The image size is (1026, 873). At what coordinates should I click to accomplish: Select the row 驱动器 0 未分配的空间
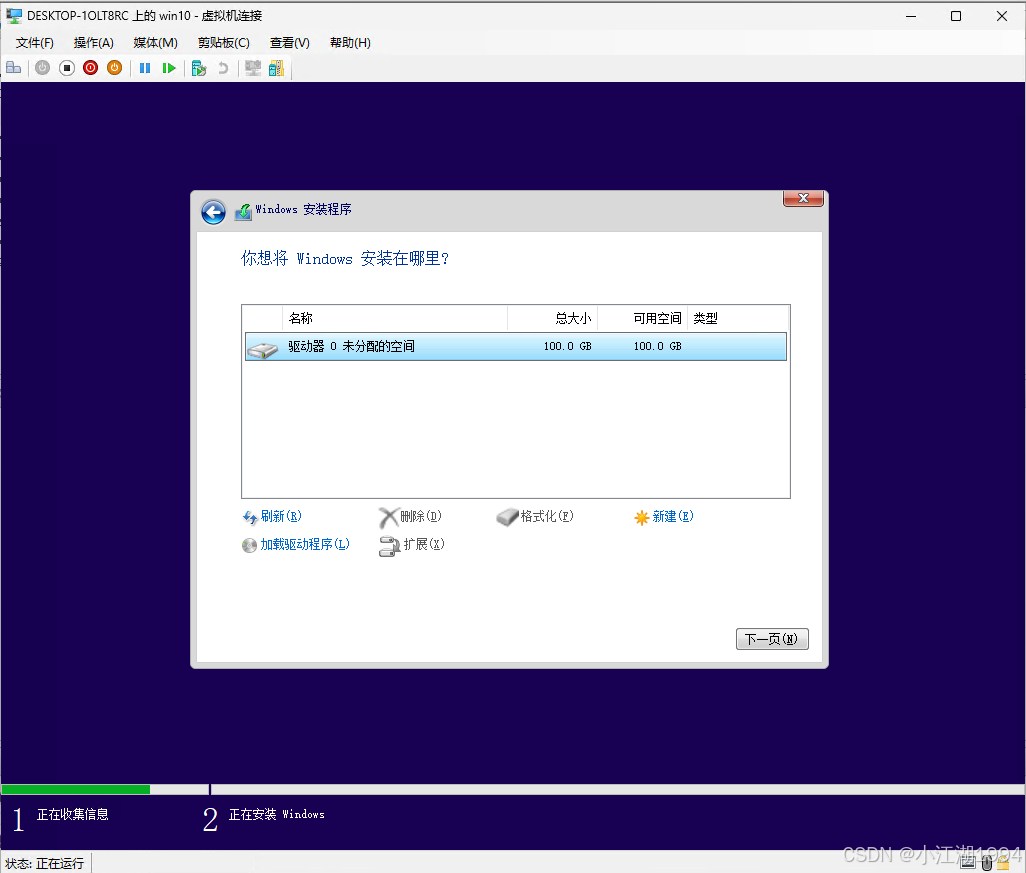point(516,347)
